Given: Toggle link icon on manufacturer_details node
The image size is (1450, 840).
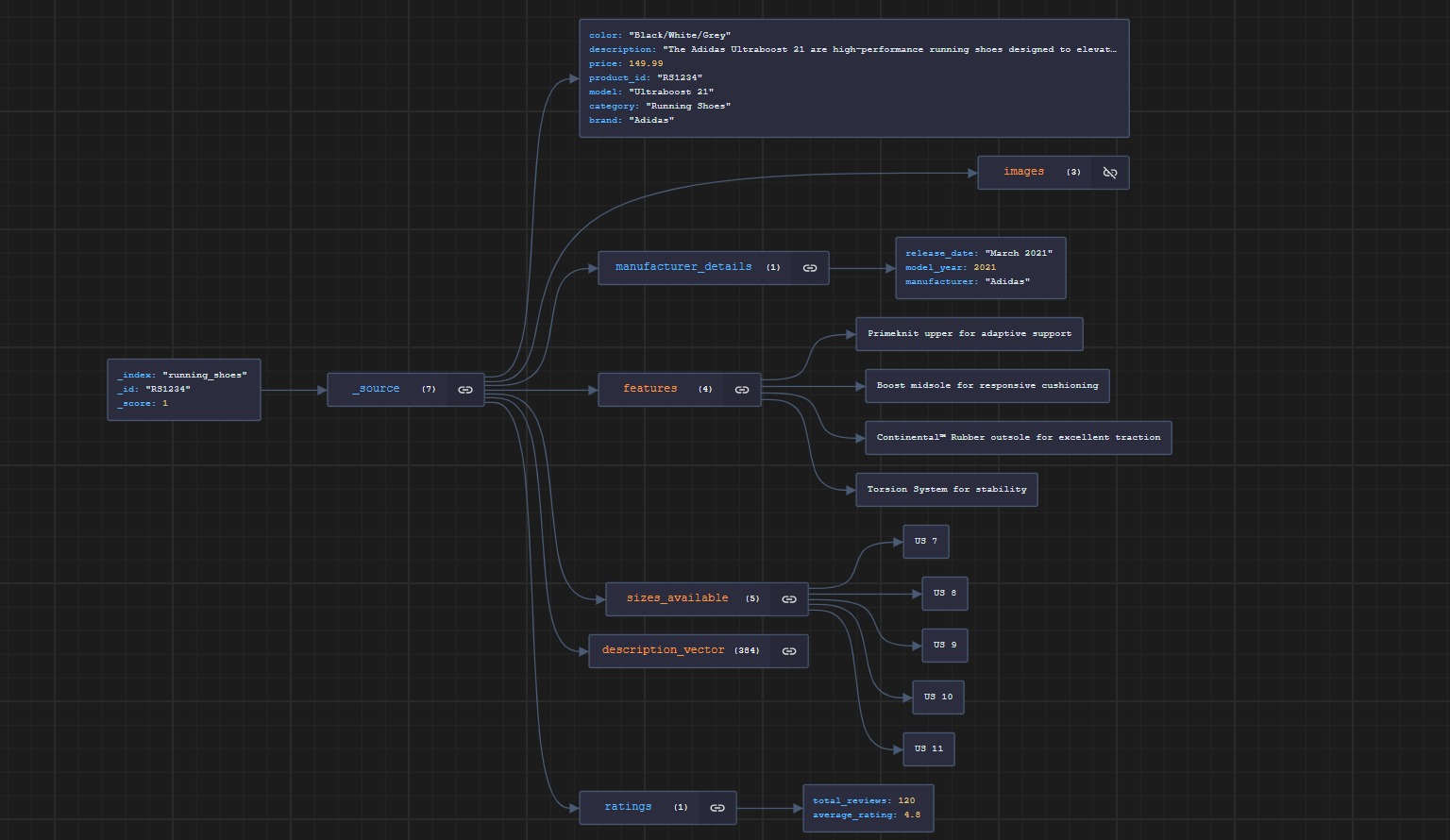Looking at the screenshot, I should tap(810, 268).
